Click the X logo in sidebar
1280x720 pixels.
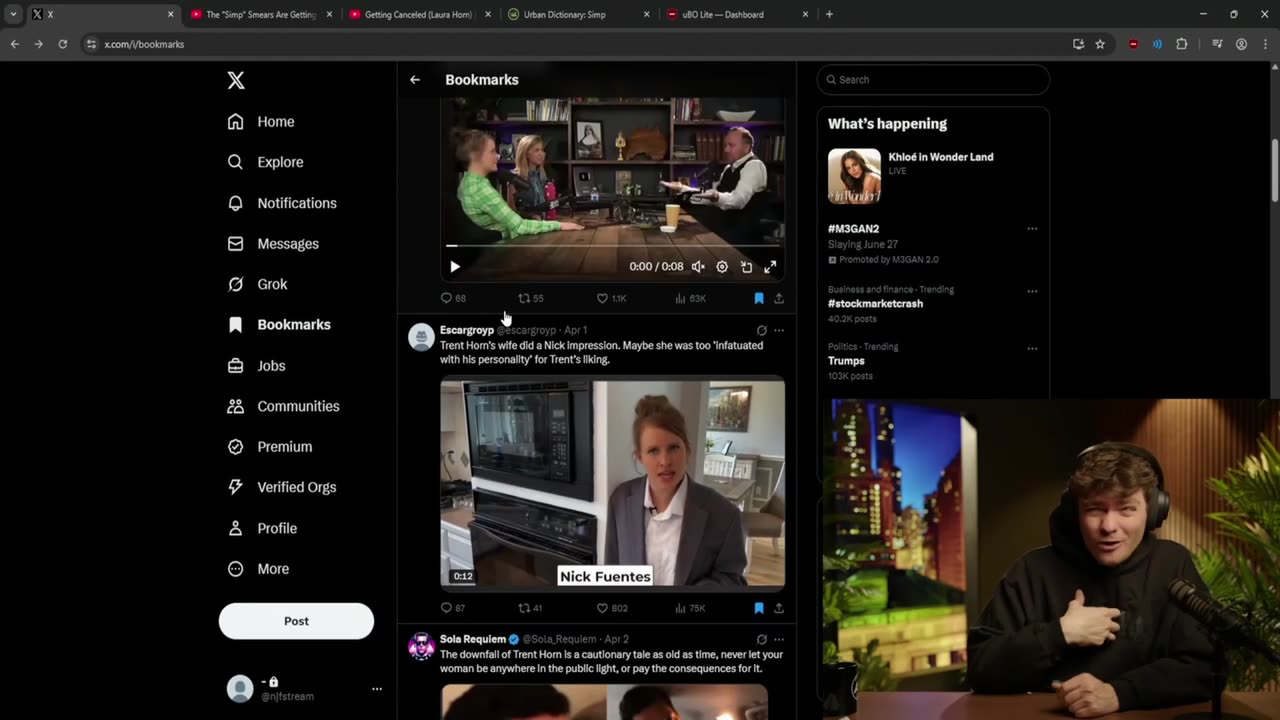pos(236,80)
